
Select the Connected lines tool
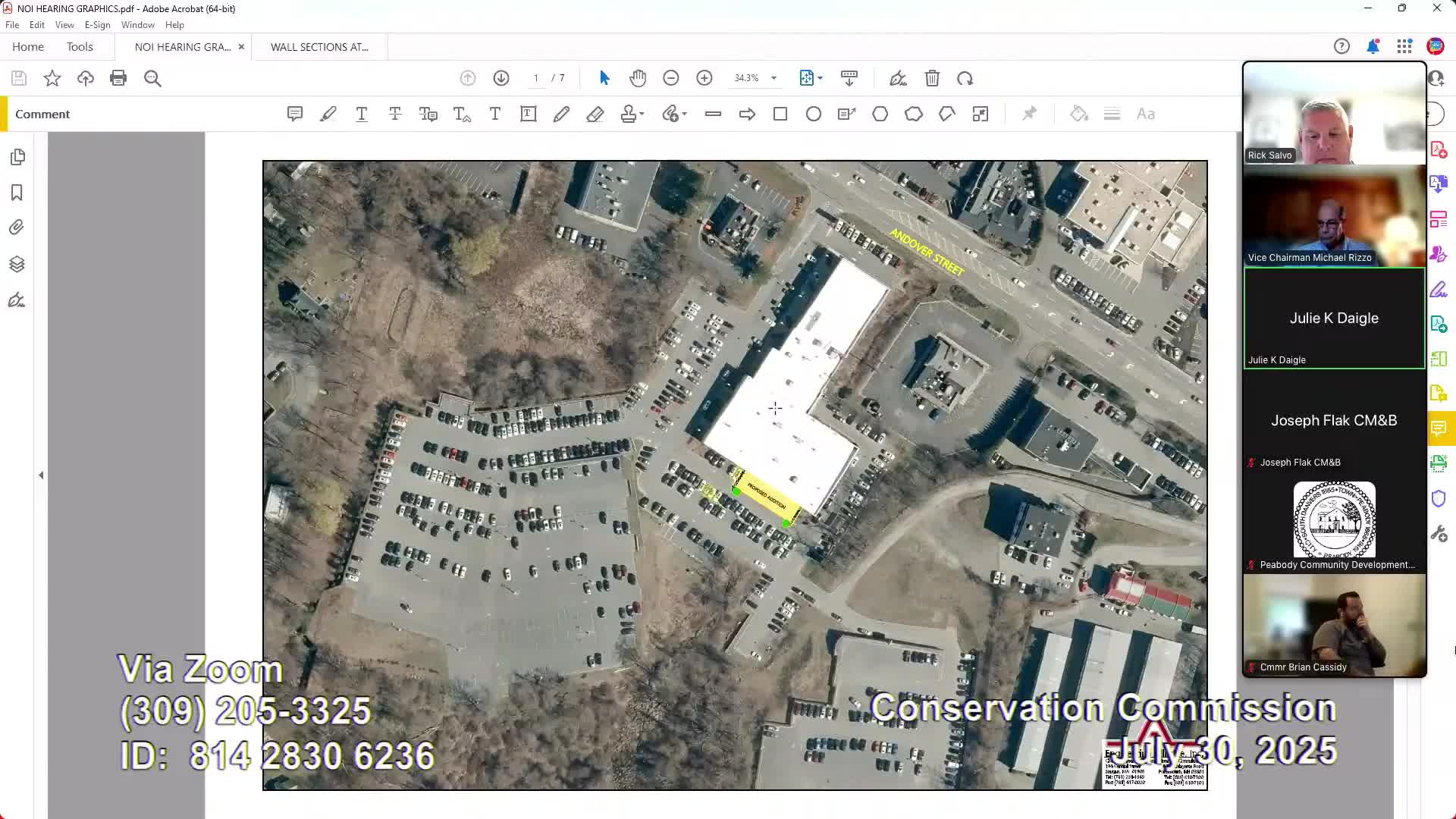947,115
